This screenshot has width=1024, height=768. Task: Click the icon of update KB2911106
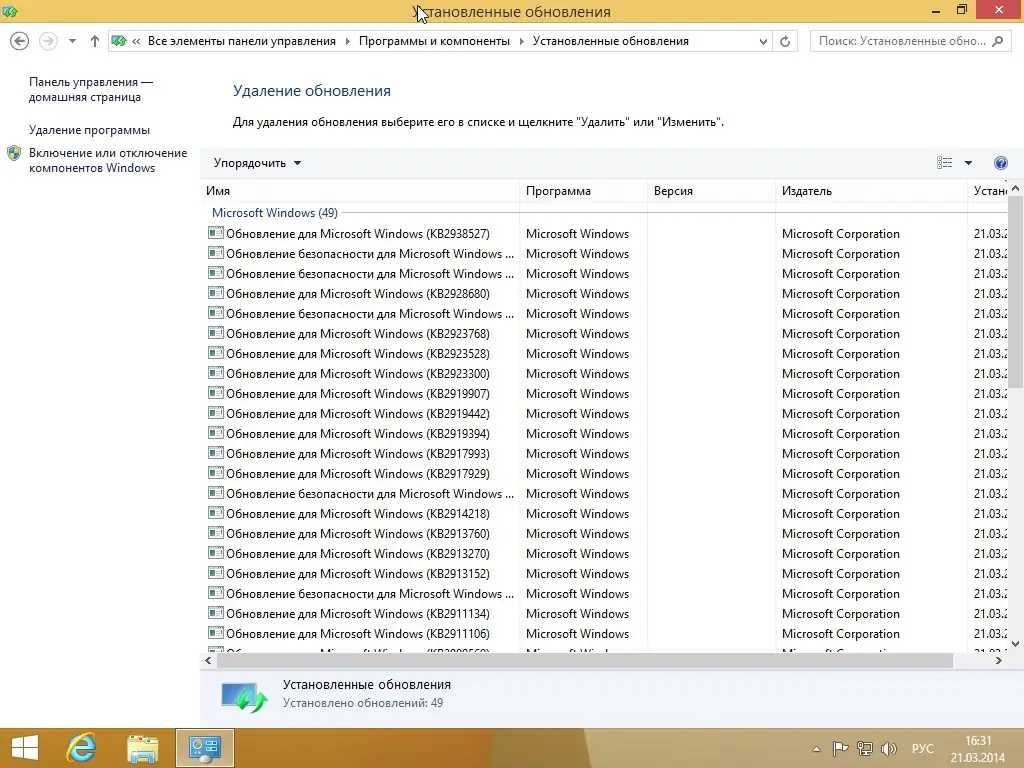(216, 632)
